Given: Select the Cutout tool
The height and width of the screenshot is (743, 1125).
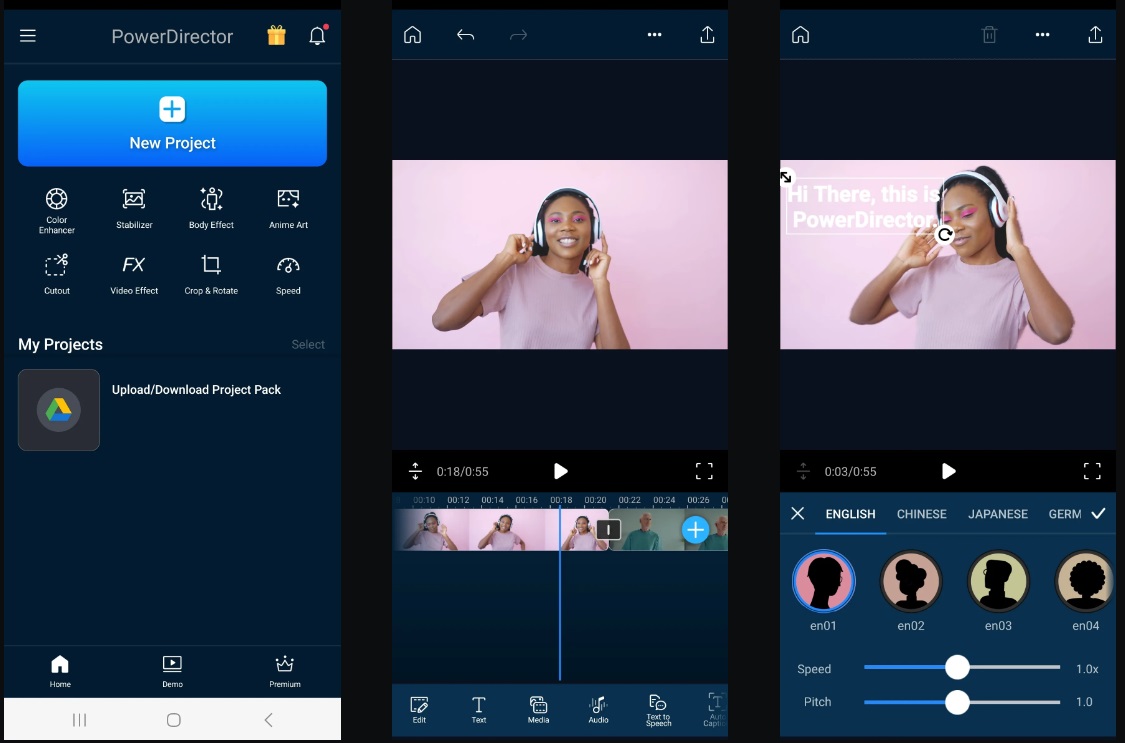Looking at the screenshot, I should tap(56, 273).
